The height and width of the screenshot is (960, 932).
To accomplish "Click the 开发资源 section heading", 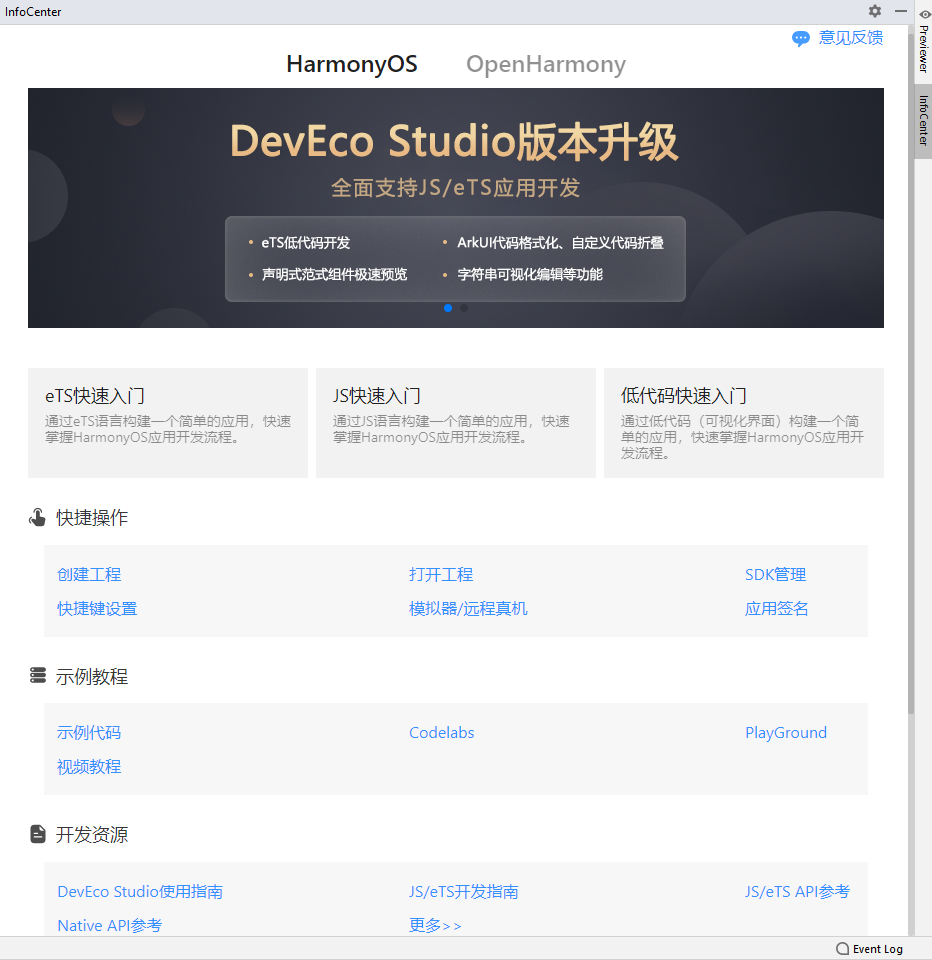I will coord(92,834).
